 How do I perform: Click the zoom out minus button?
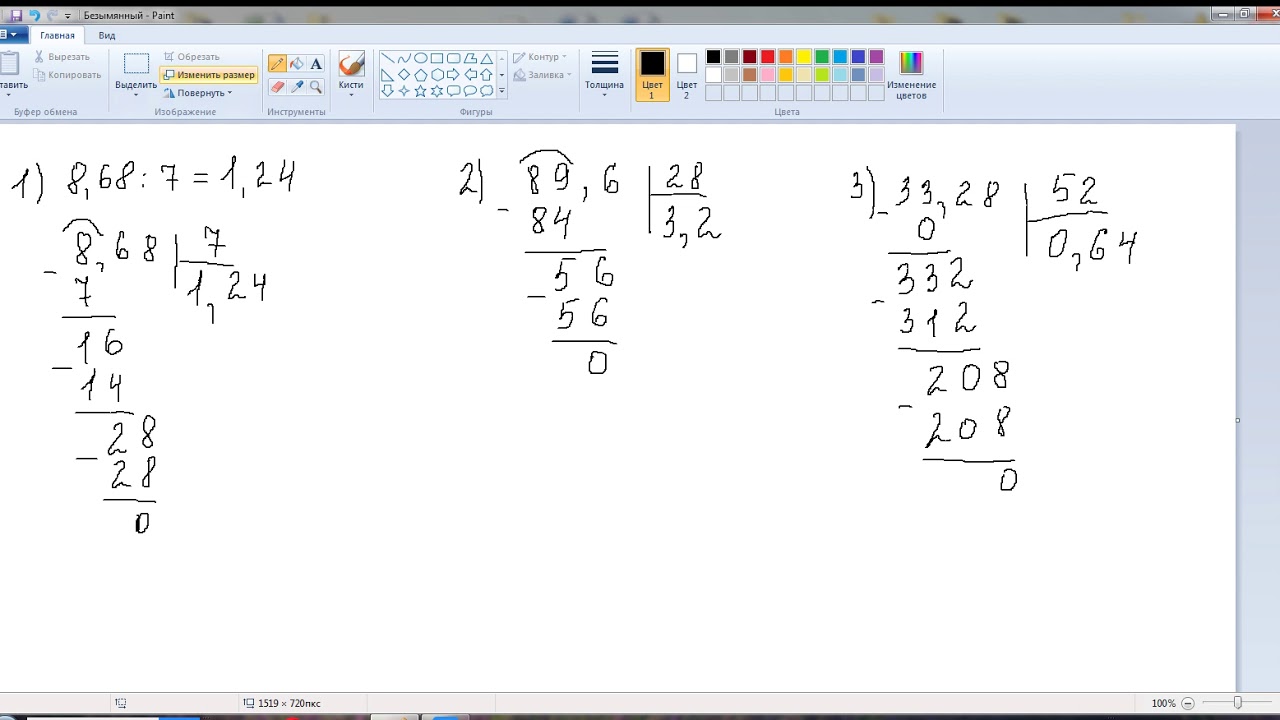(1188, 703)
